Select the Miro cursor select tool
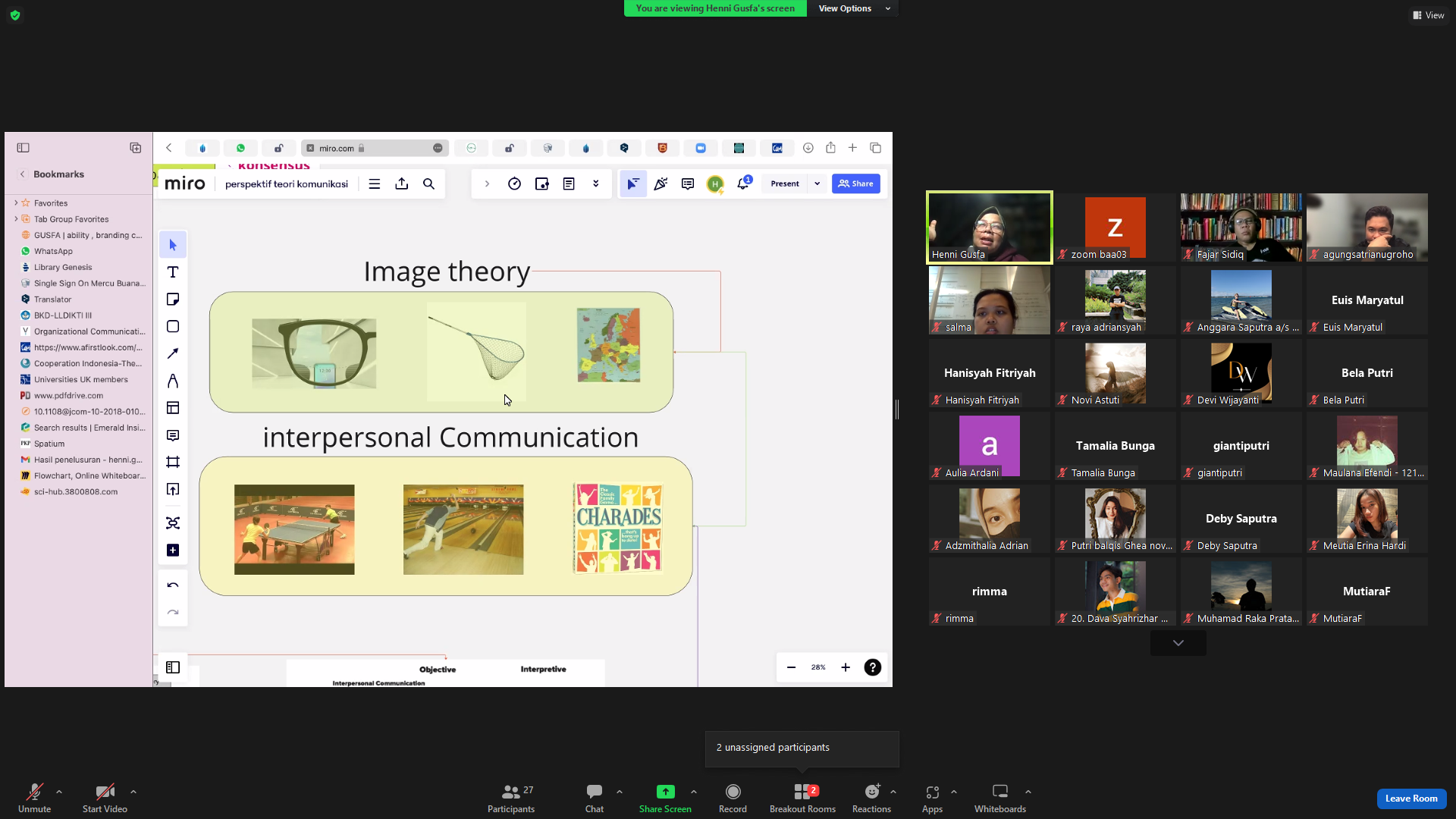The height and width of the screenshot is (819, 1456). coord(173,245)
